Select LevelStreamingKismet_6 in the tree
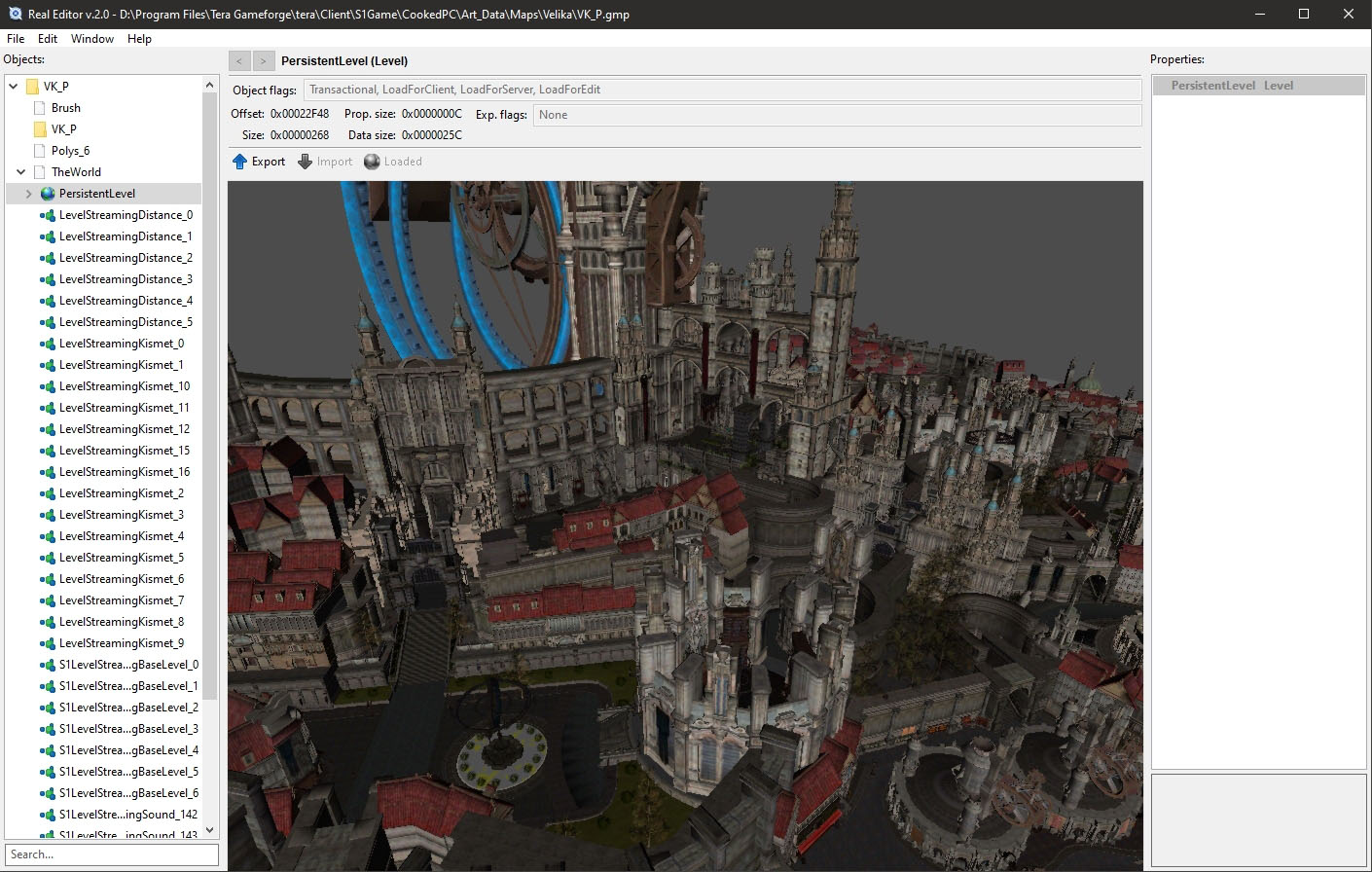 (x=122, y=579)
